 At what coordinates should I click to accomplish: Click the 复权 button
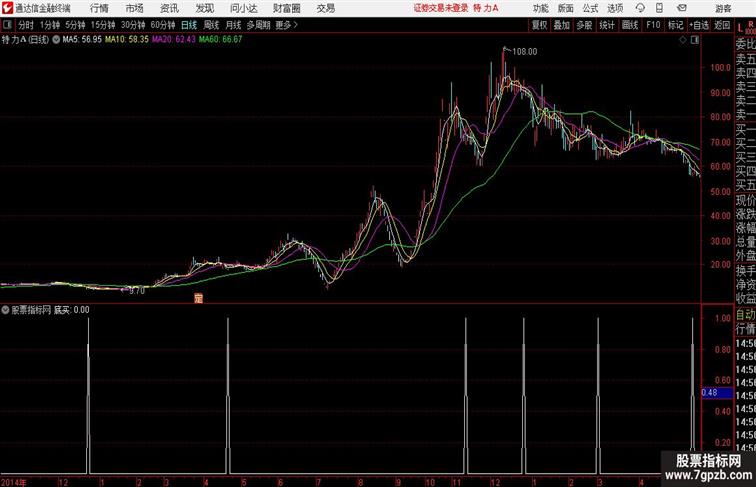(x=539, y=25)
